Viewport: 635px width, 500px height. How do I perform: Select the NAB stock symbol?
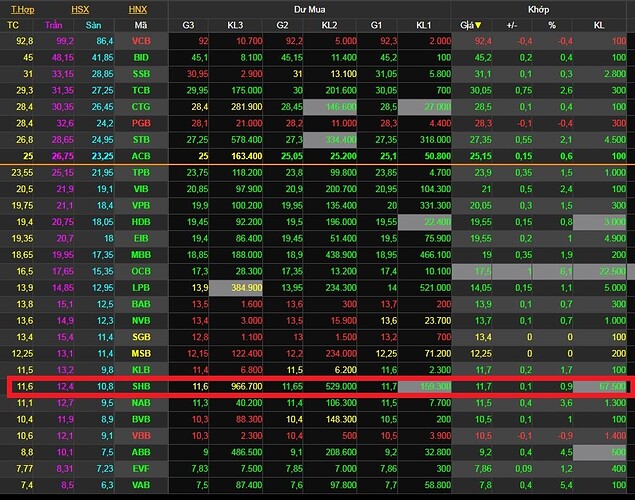point(141,403)
